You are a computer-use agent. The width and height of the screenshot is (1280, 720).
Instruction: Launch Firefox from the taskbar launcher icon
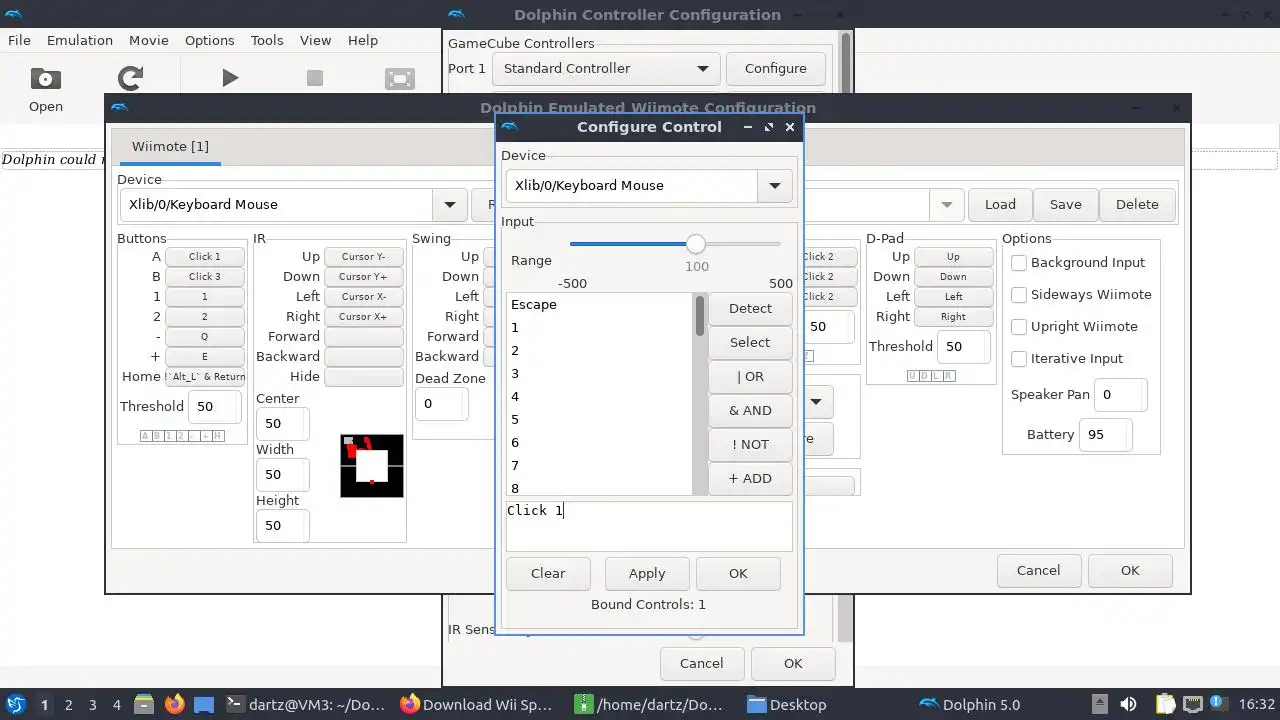[x=174, y=704]
